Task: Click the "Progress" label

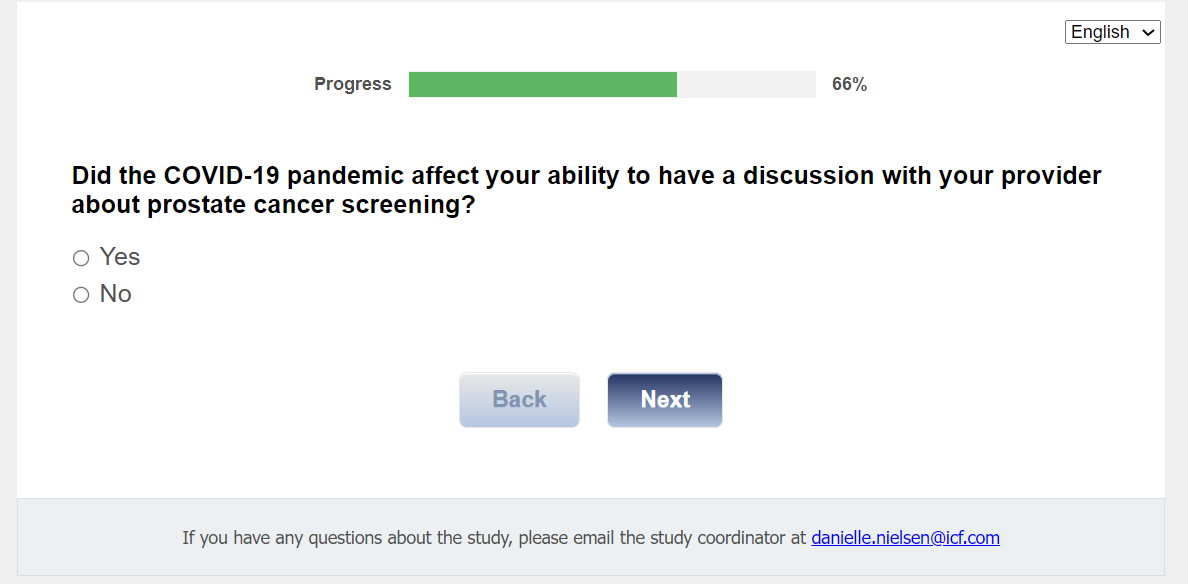Action: coord(353,85)
